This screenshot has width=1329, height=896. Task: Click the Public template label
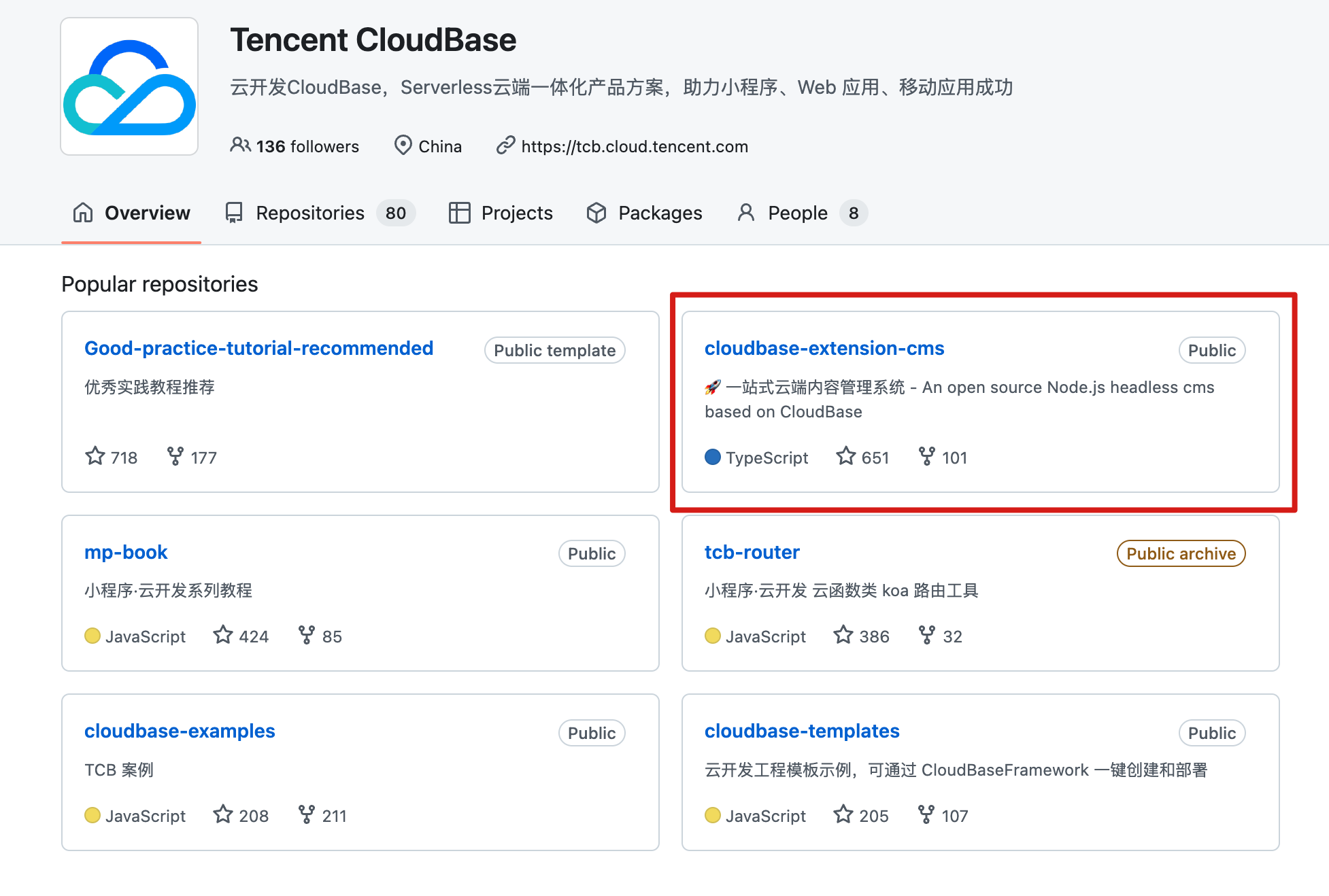[555, 350]
